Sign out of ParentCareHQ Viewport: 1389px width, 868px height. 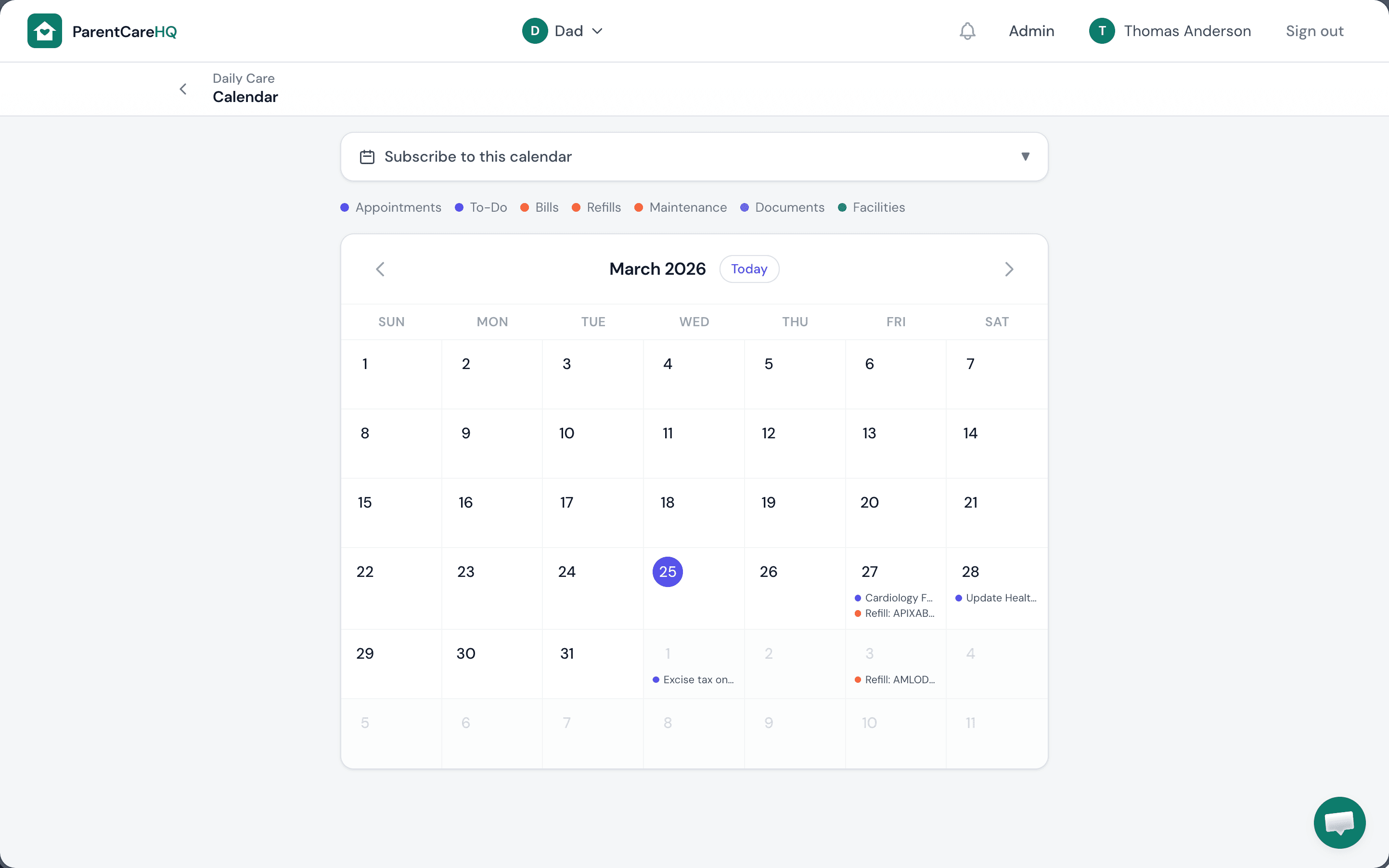[x=1314, y=31]
